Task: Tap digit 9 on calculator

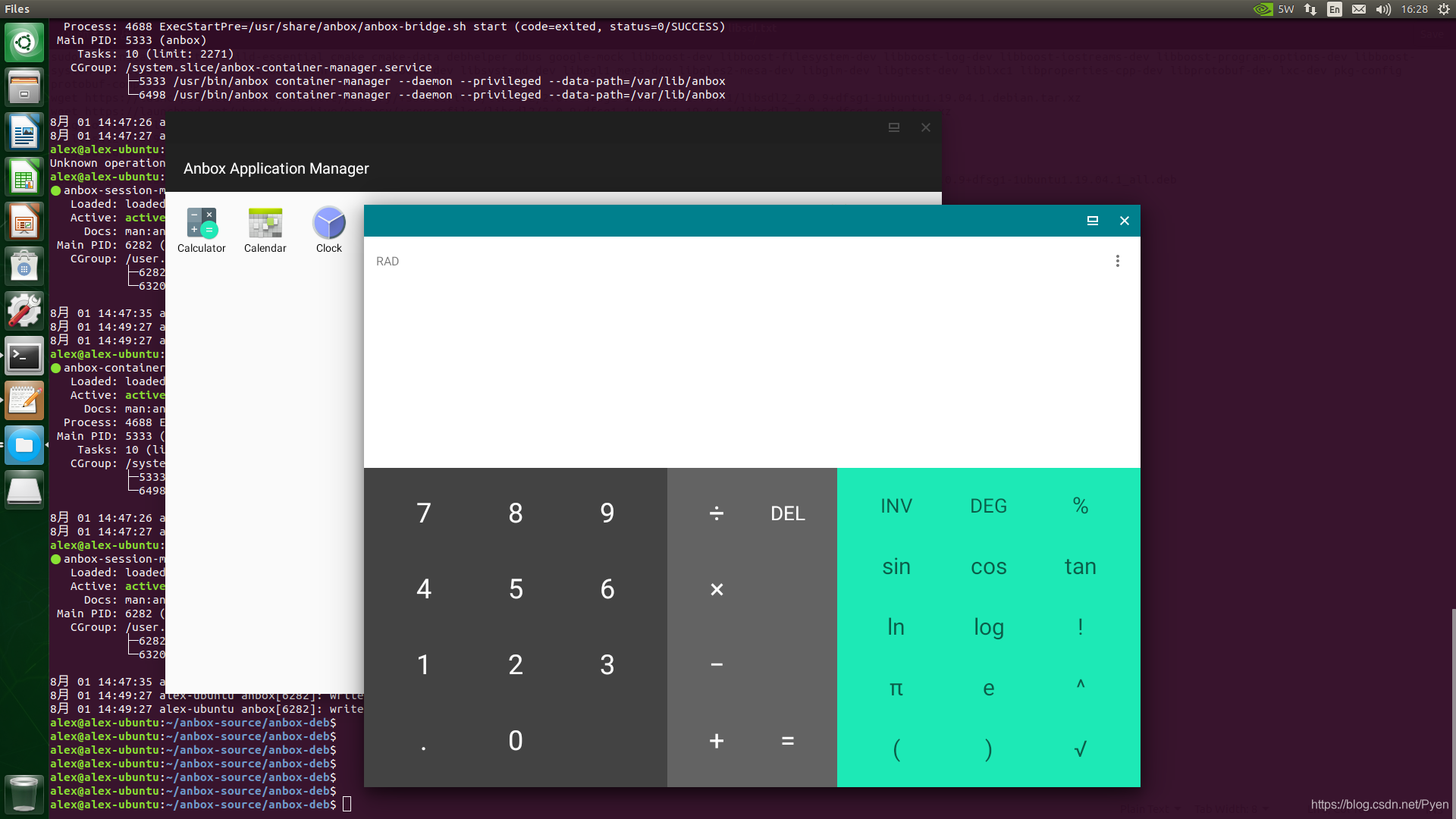Action: click(x=607, y=513)
